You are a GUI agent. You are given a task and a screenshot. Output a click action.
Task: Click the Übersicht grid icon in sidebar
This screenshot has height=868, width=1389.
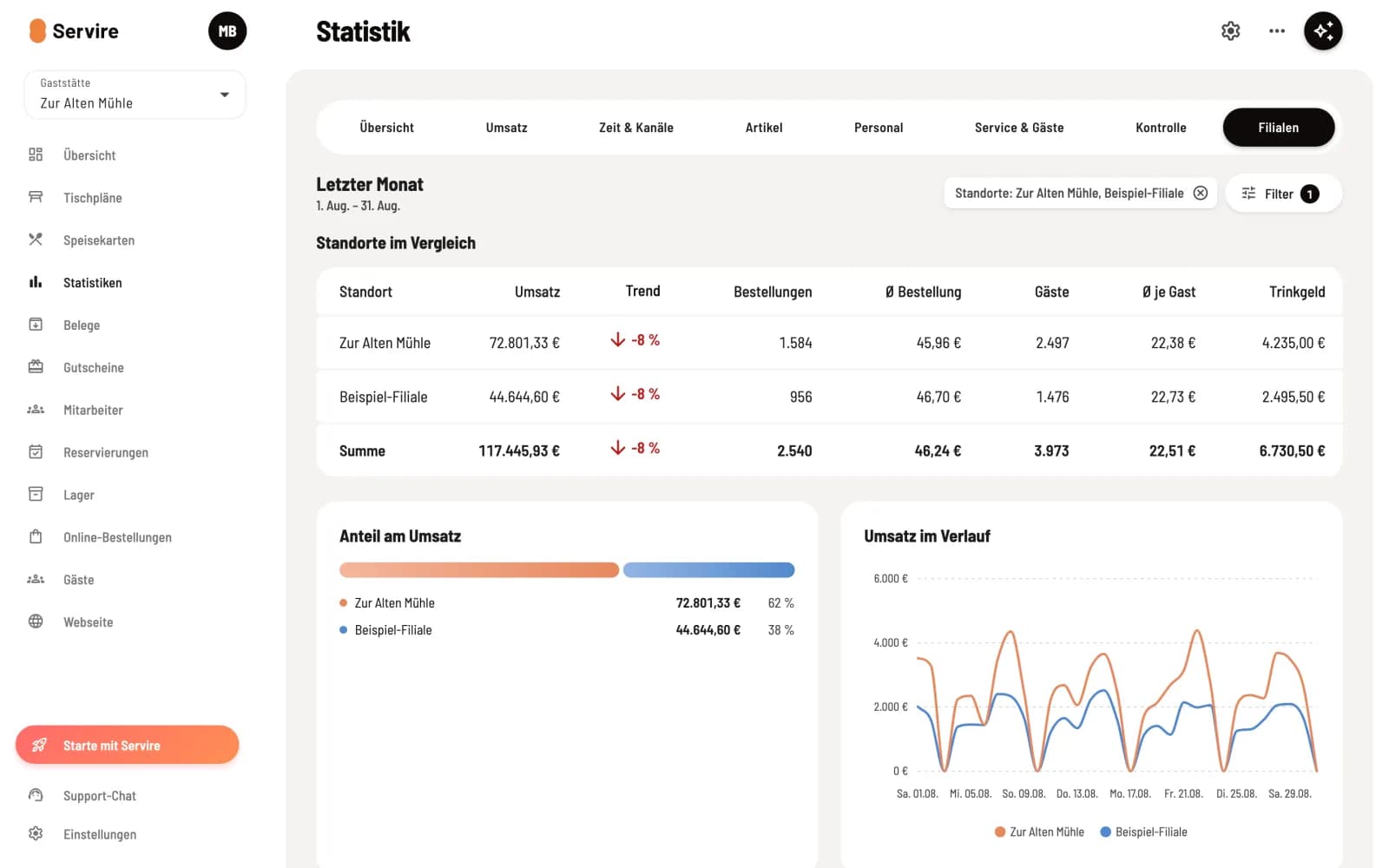[36, 155]
